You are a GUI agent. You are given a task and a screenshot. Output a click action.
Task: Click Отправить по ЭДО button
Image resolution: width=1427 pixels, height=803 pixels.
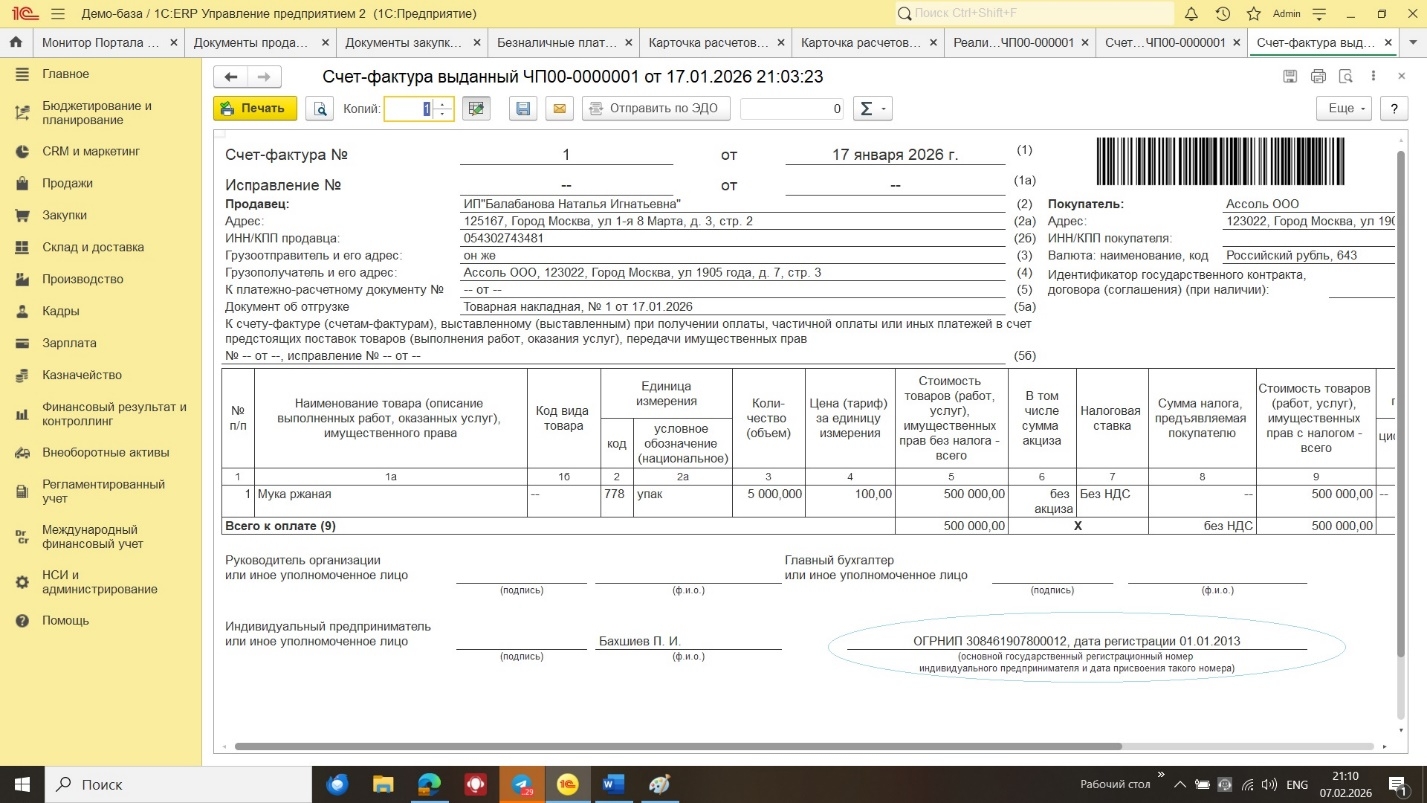pos(656,109)
